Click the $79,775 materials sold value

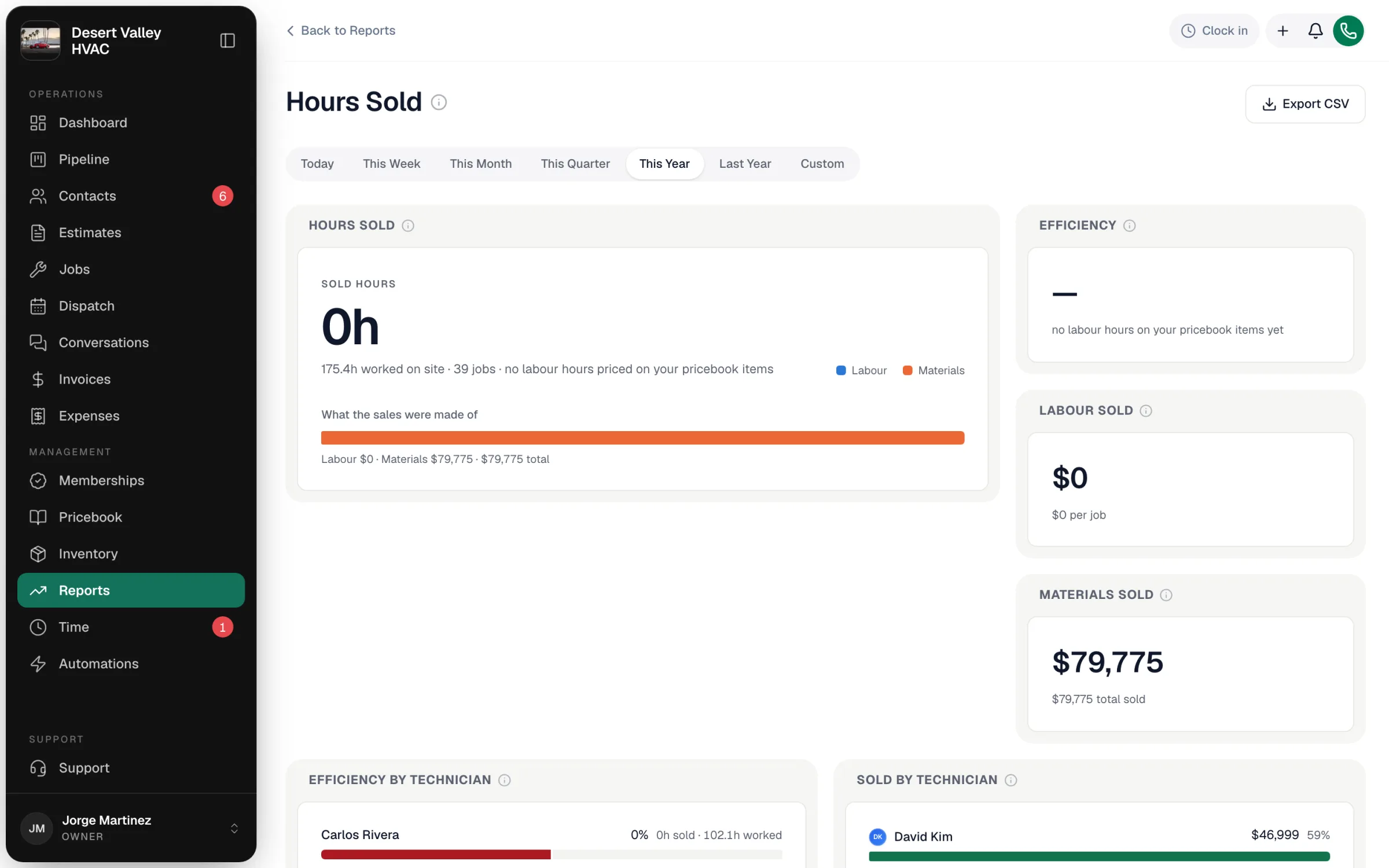point(1107,662)
